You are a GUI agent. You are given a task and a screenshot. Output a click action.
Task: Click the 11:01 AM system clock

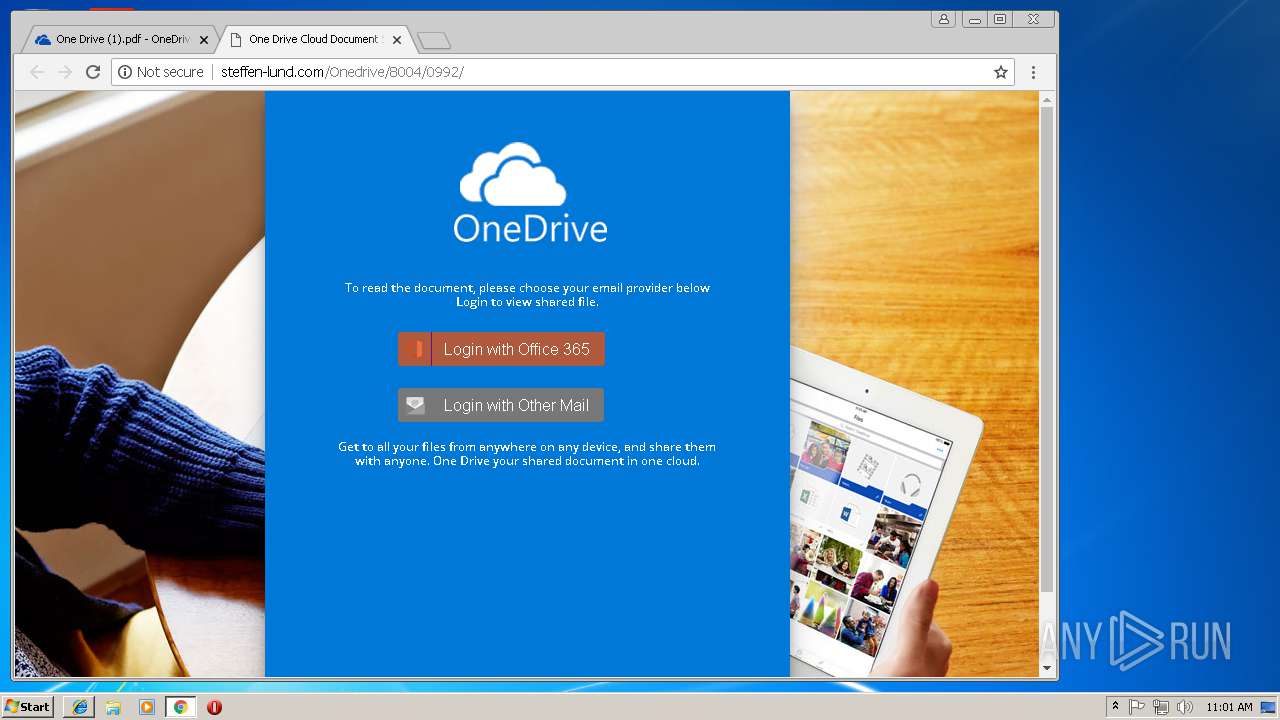(1229, 707)
